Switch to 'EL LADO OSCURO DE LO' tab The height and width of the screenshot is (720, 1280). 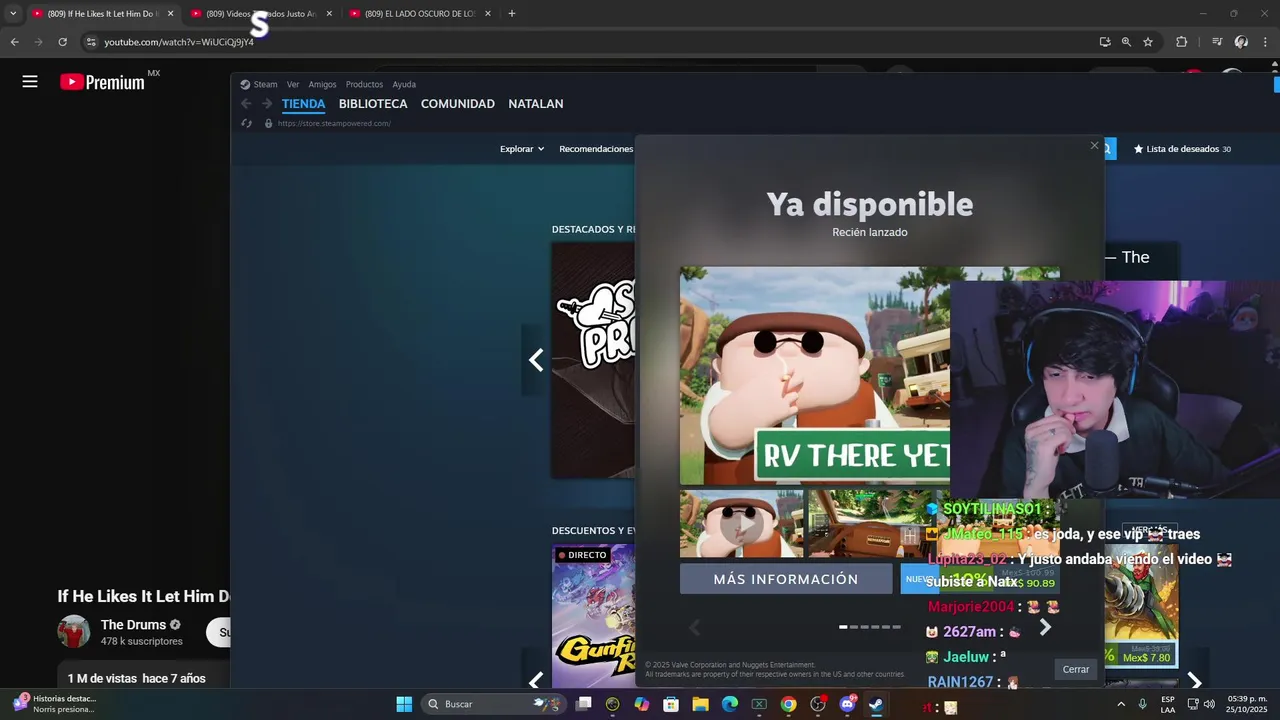point(419,14)
